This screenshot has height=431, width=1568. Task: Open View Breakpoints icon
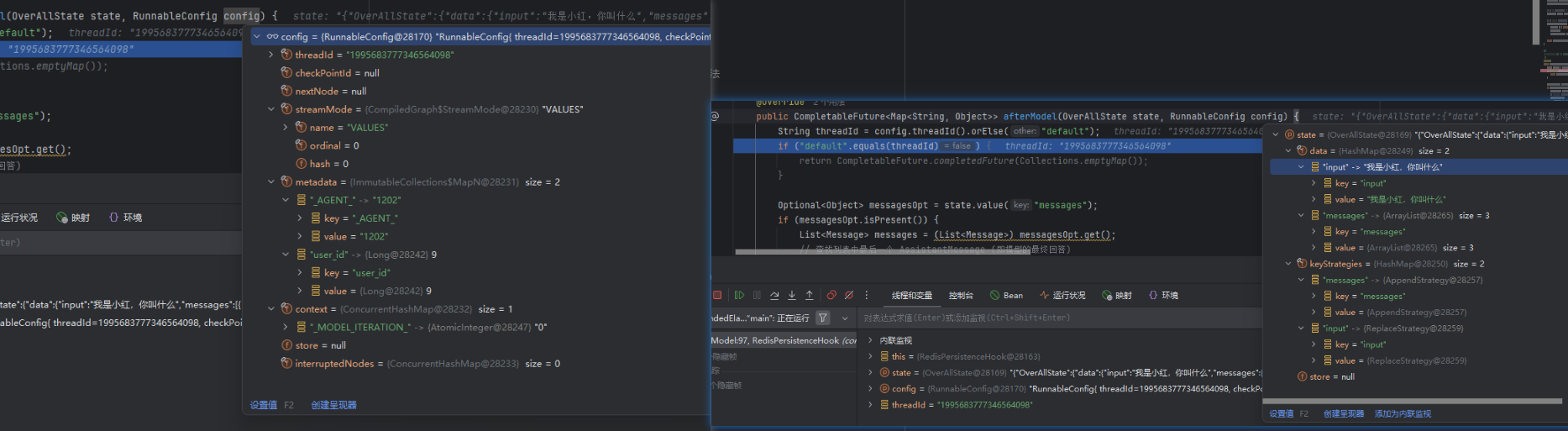tap(831, 295)
